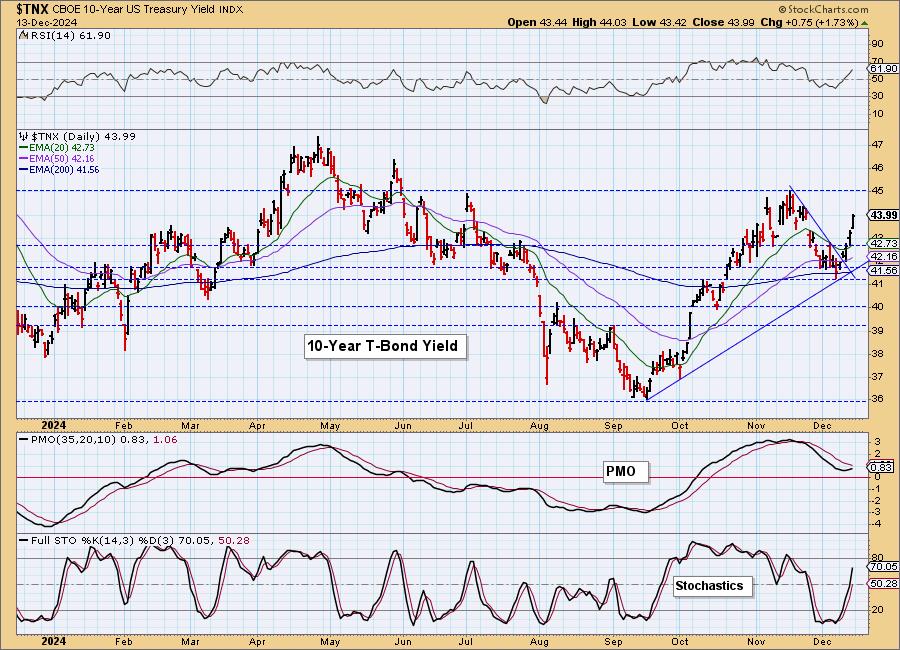Image resolution: width=900 pixels, height=650 pixels.
Task: Click the green up-arrow change indicator
Action: [x=865, y=23]
